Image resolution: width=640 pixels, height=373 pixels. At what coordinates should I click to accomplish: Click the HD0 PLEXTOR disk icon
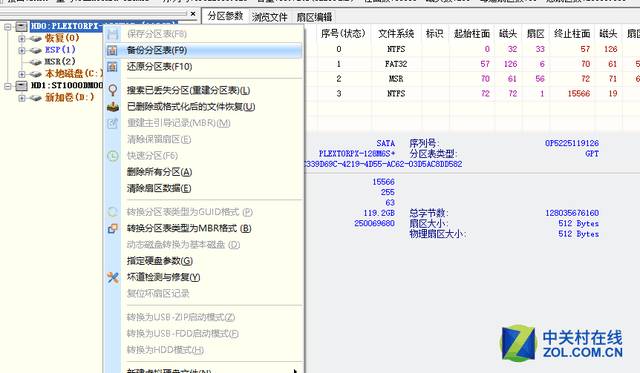point(22,27)
